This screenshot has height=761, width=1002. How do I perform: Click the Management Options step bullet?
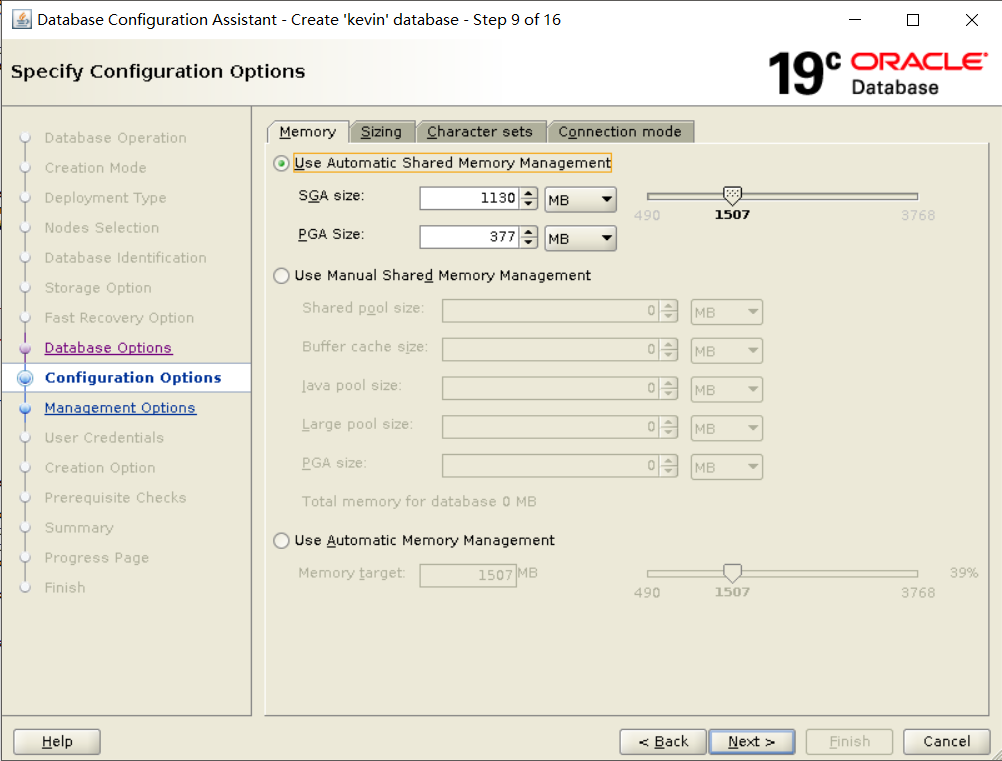pos(26,408)
